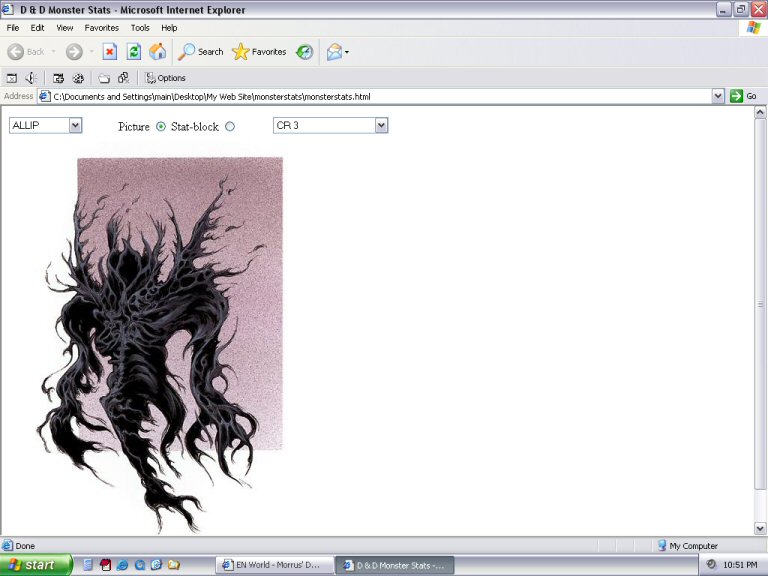Open the Forward button history arrow

pyautogui.click(x=92, y=51)
